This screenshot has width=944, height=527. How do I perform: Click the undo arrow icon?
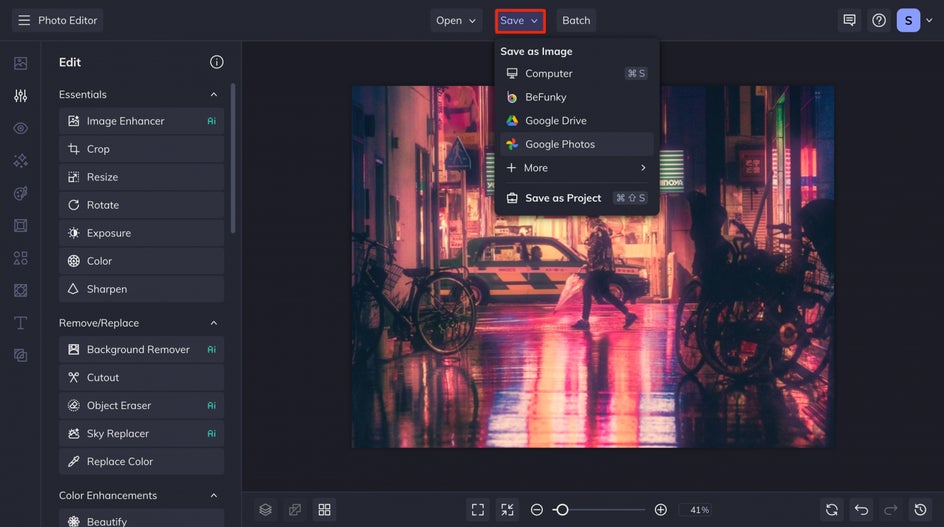click(862, 510)
